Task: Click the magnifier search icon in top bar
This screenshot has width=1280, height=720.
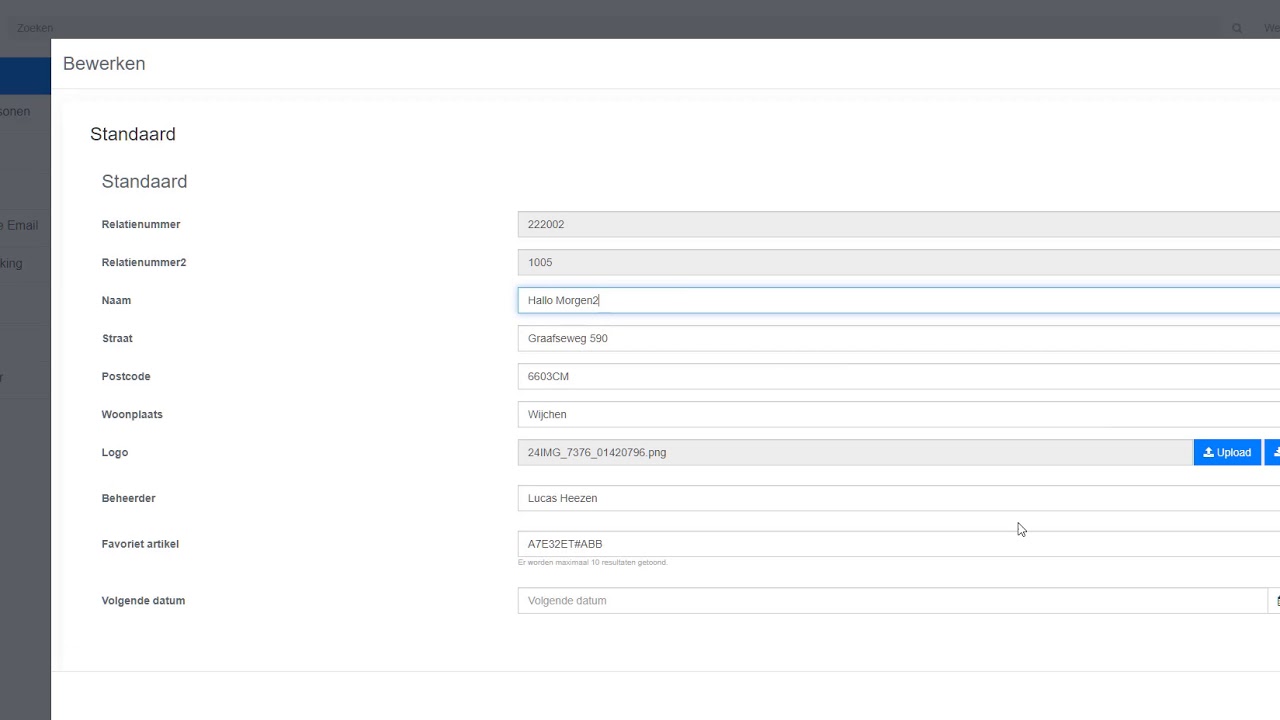Action: coord(1237,28)
